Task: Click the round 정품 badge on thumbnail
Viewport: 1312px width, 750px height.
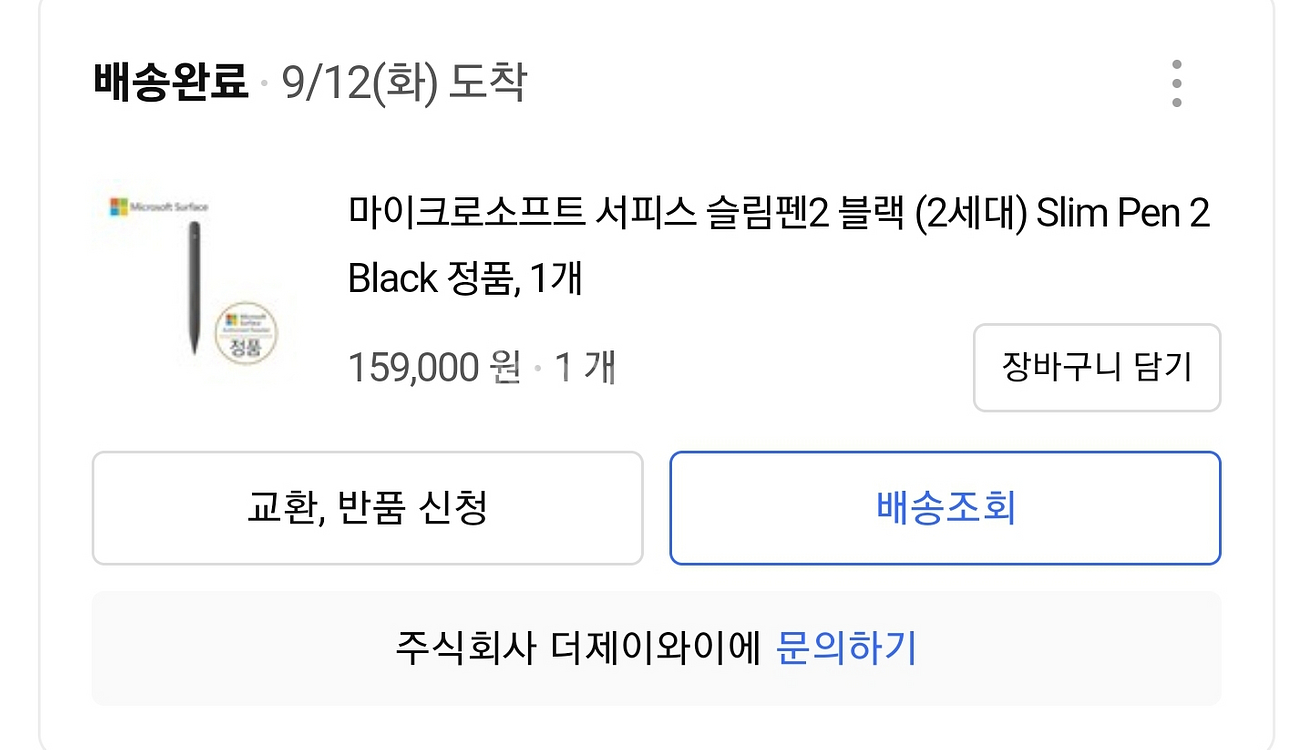Action: click(245, 331)
